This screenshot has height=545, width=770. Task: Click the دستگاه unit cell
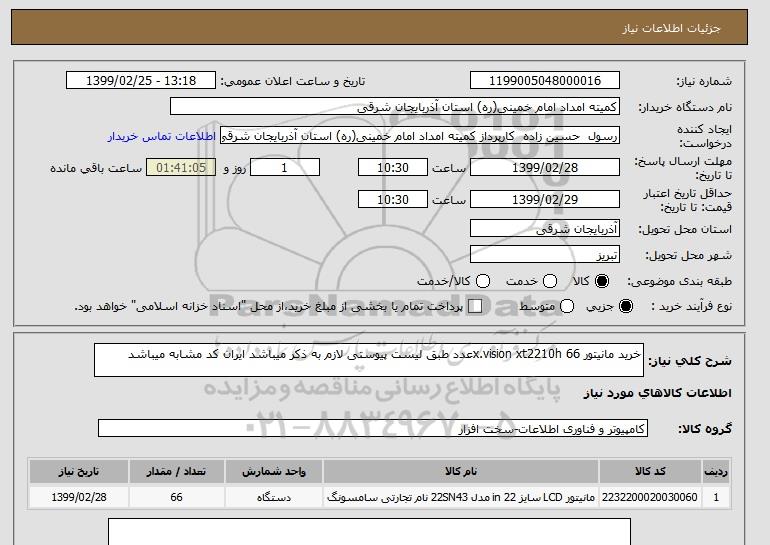coord(274,497)
